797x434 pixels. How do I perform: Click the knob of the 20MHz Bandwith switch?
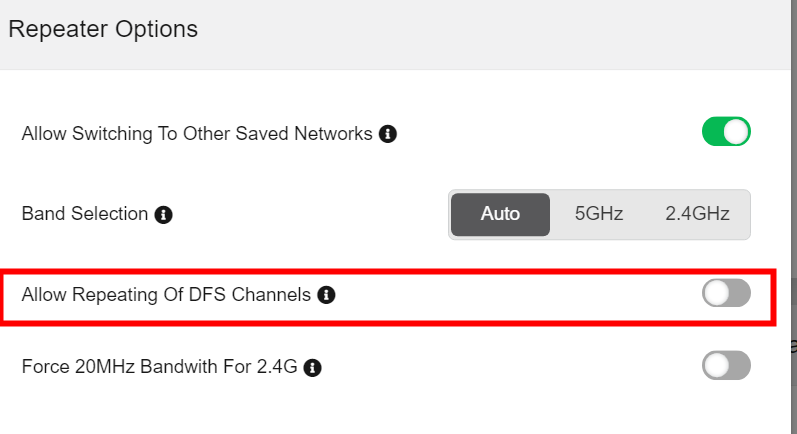click(716, 366)
